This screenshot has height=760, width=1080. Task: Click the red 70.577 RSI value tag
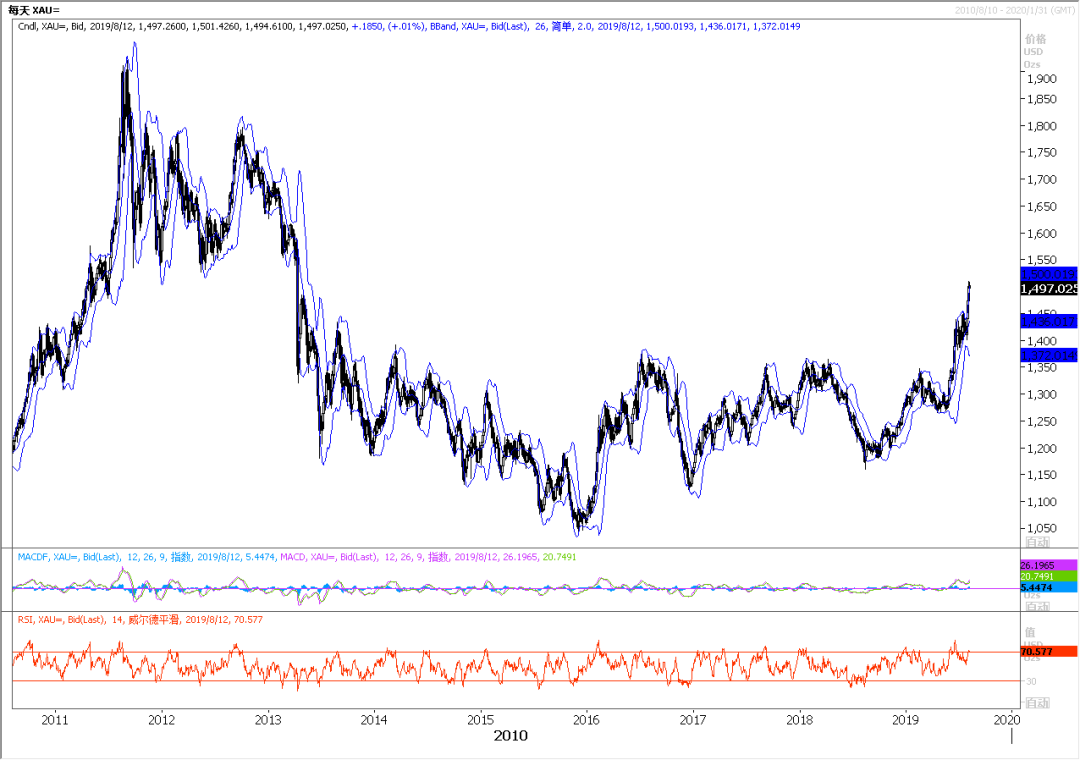tap(1048, 651)
